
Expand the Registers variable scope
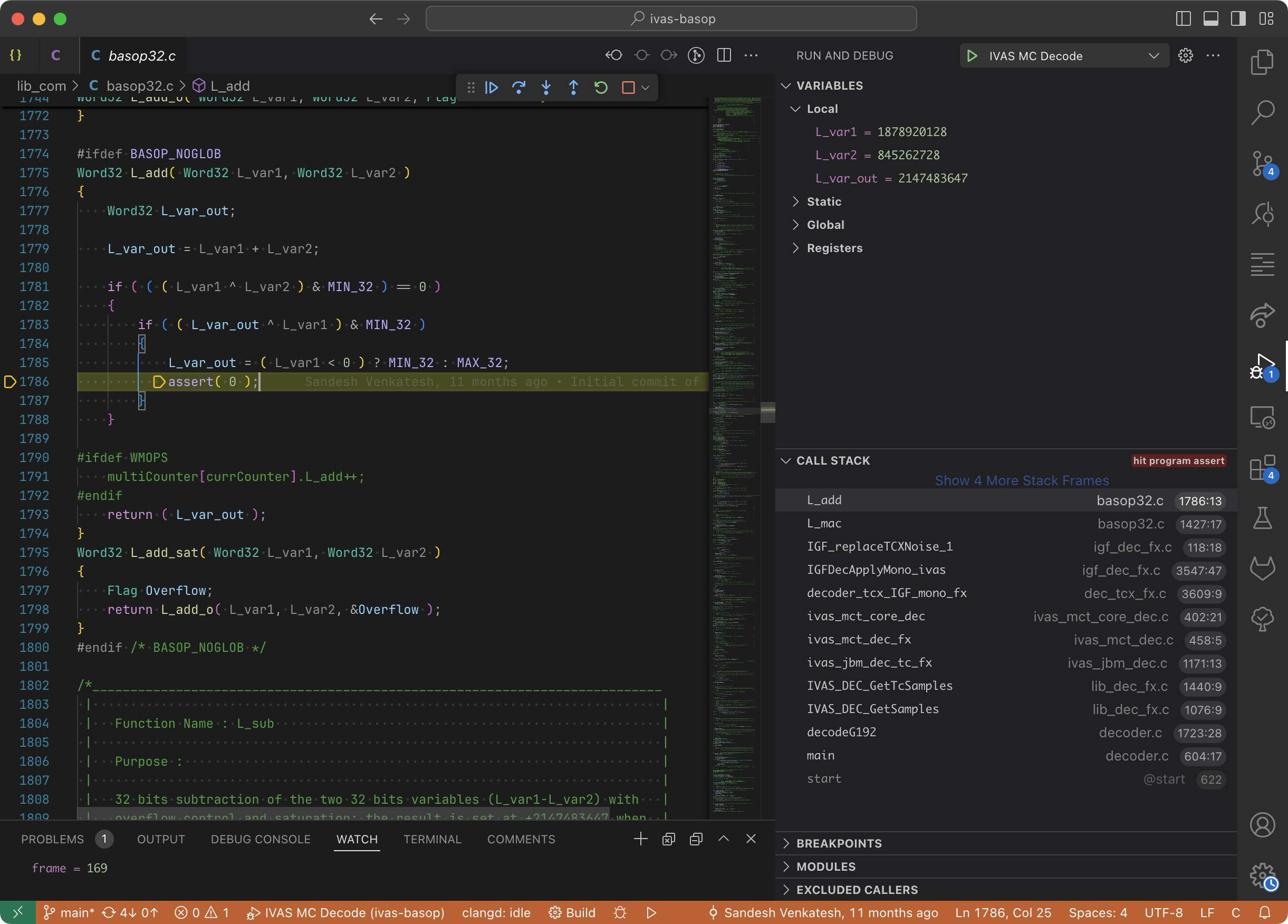pyautogui.click(x=834, y=248)
